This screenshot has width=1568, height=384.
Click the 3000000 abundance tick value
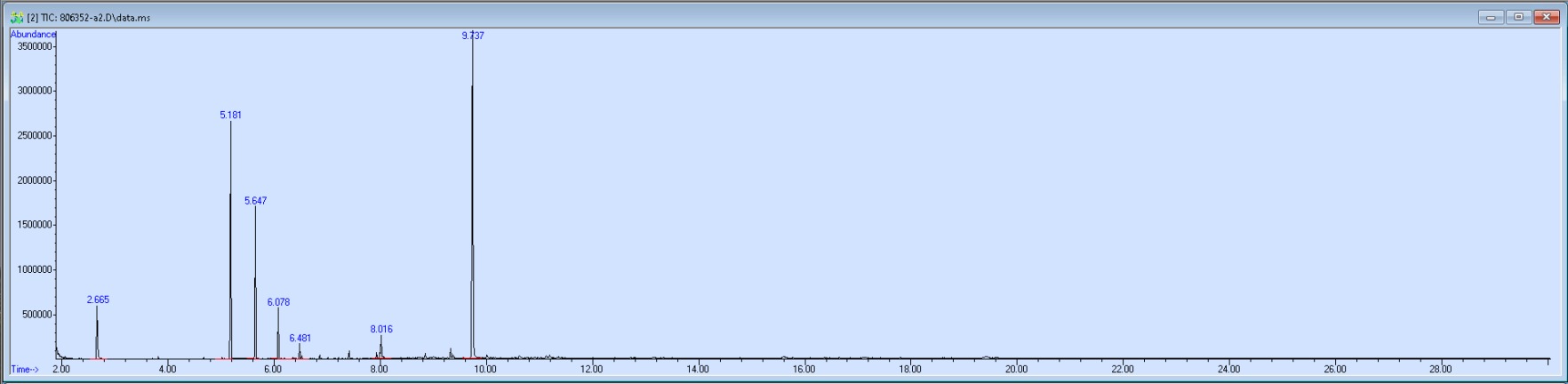click(x=35, y=91)
